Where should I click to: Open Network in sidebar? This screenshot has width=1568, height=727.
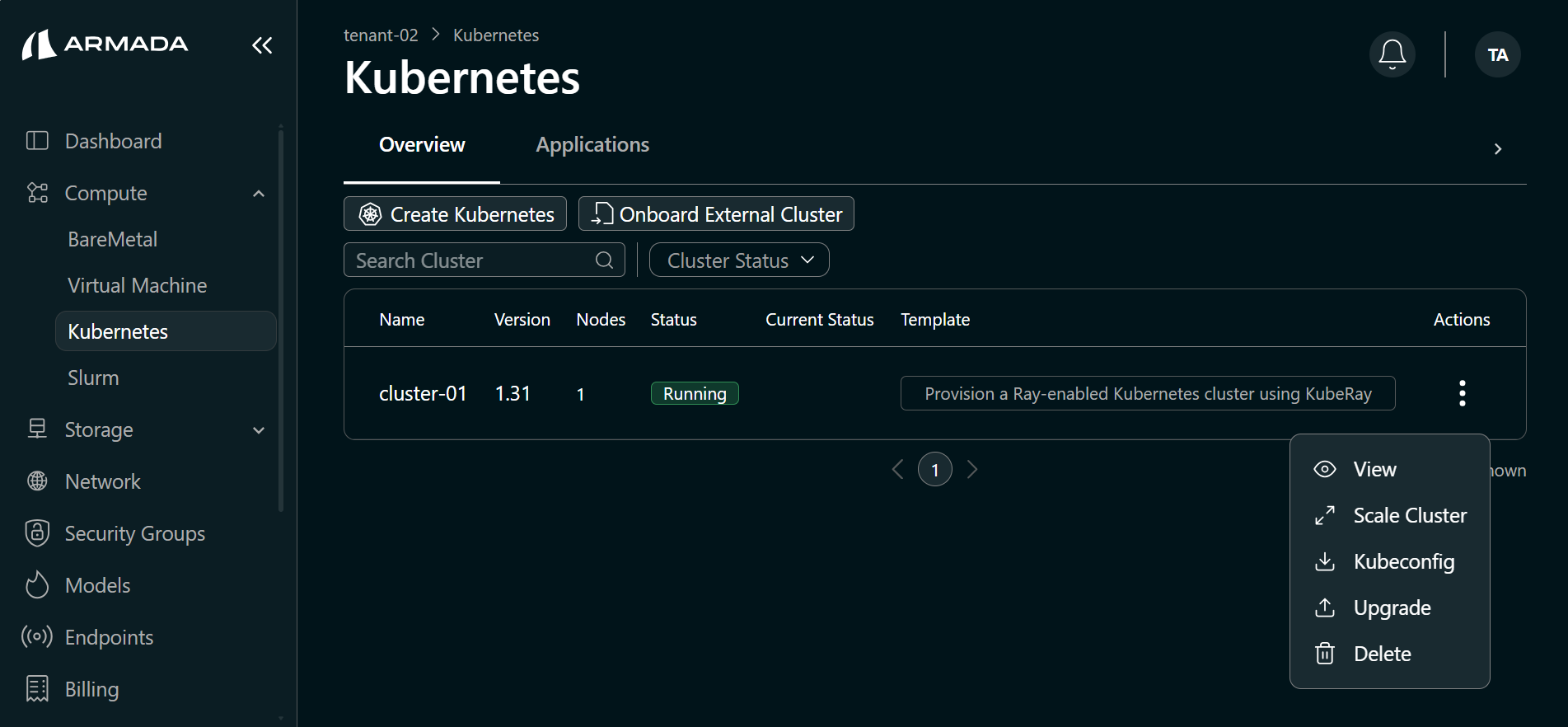pos(102,481)
